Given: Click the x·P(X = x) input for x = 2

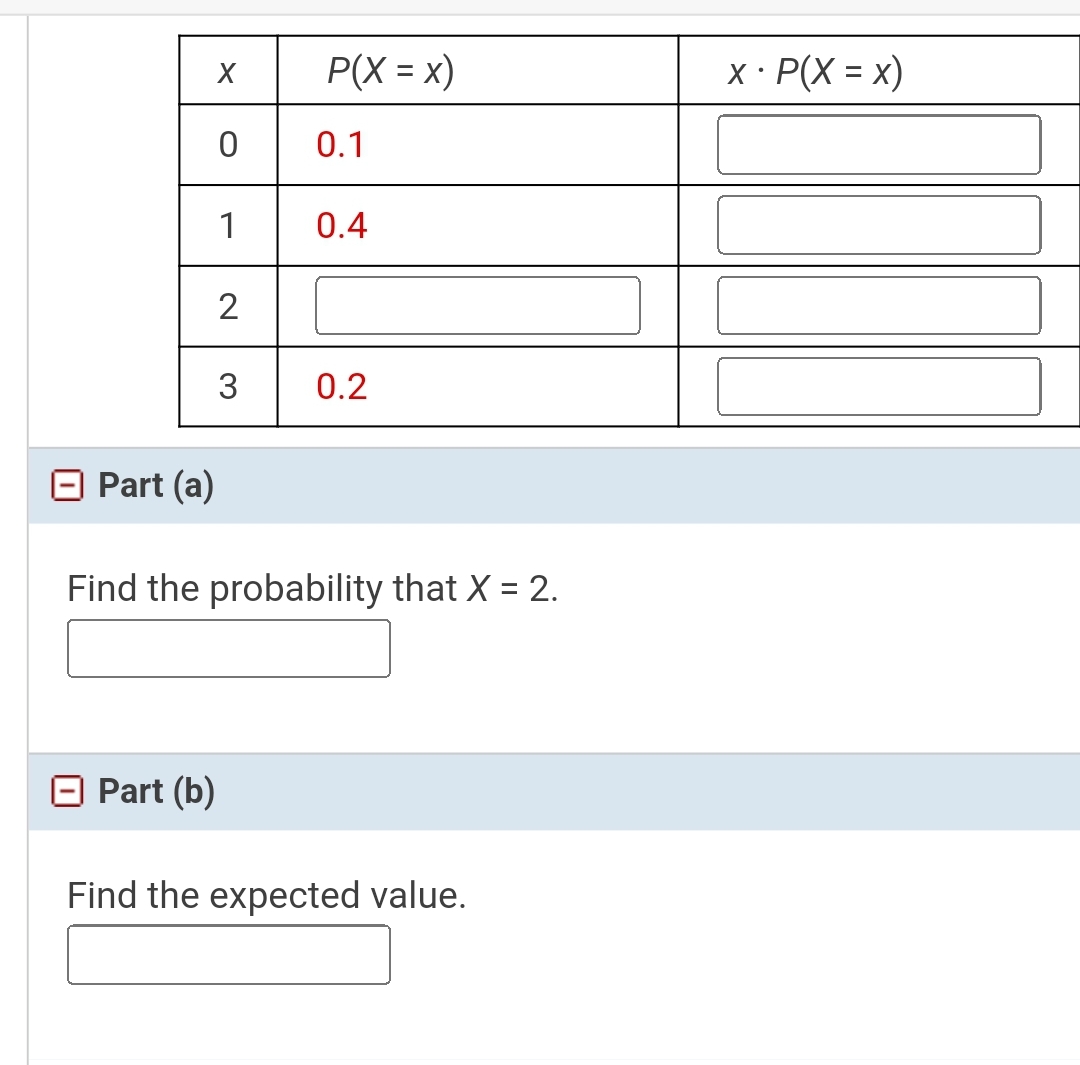Looking at the screenshot, I should 879,306.
